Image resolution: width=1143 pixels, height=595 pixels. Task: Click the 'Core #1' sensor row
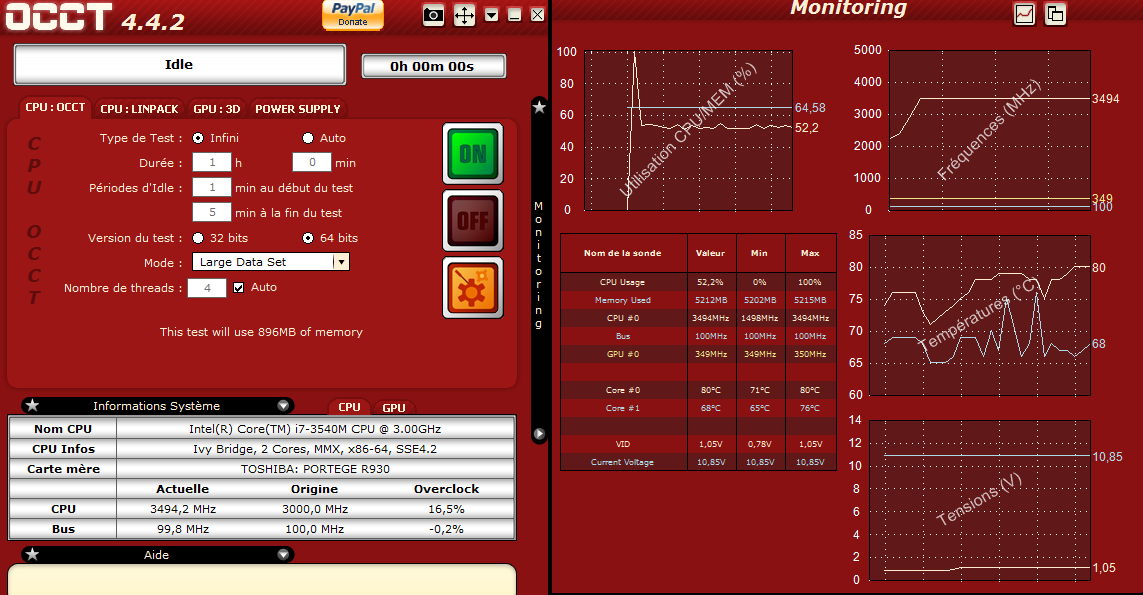click(x=698, y=408)
